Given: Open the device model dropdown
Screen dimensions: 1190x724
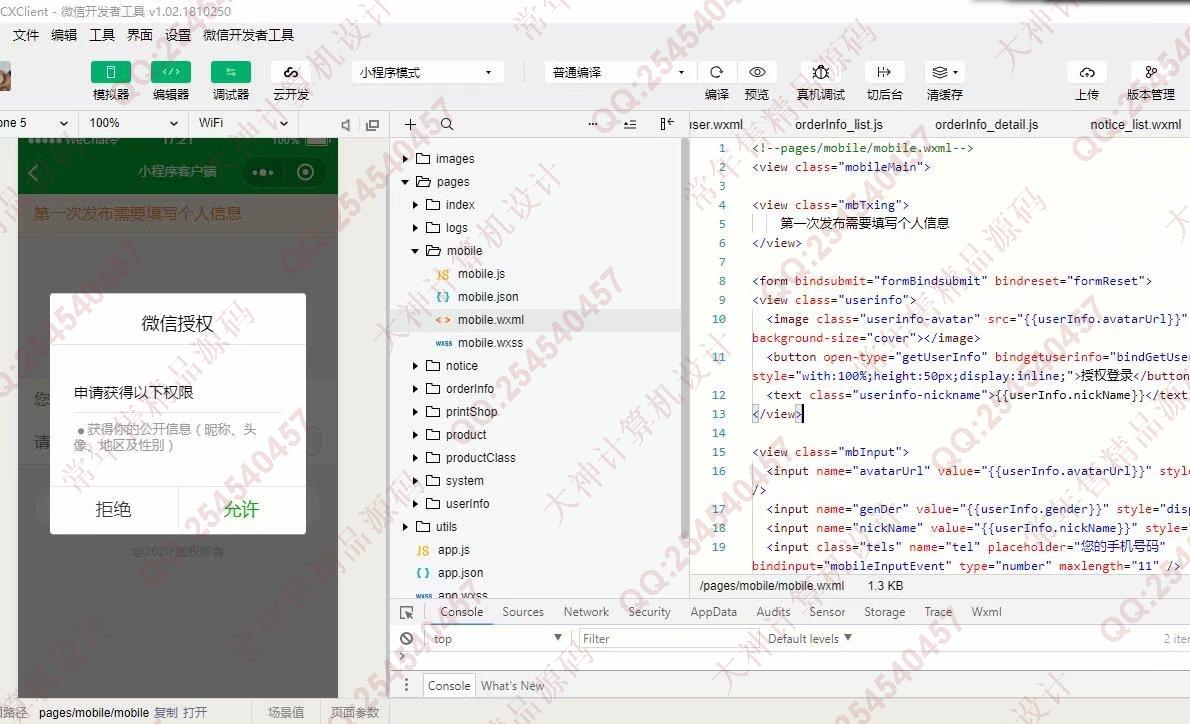Looking at the screenshot, I should point(36,123).
